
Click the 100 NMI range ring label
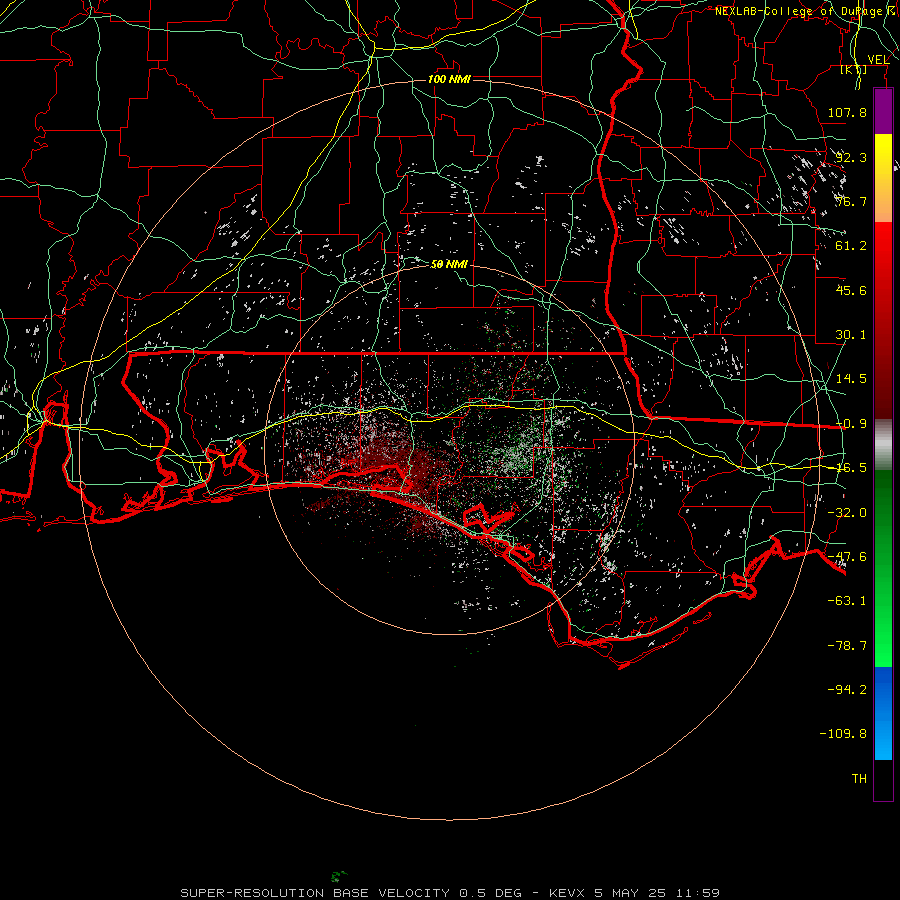[x=449, y=79]
